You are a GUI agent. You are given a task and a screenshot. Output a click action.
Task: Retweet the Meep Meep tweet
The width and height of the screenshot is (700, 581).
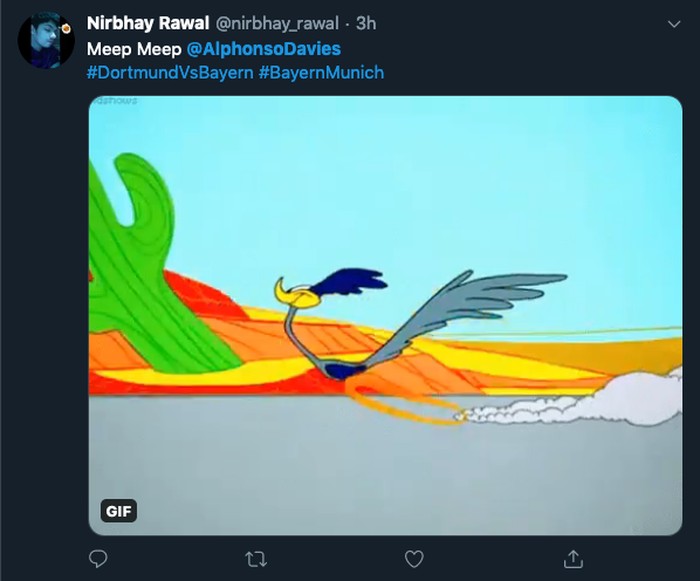click(x=256, y=558)
